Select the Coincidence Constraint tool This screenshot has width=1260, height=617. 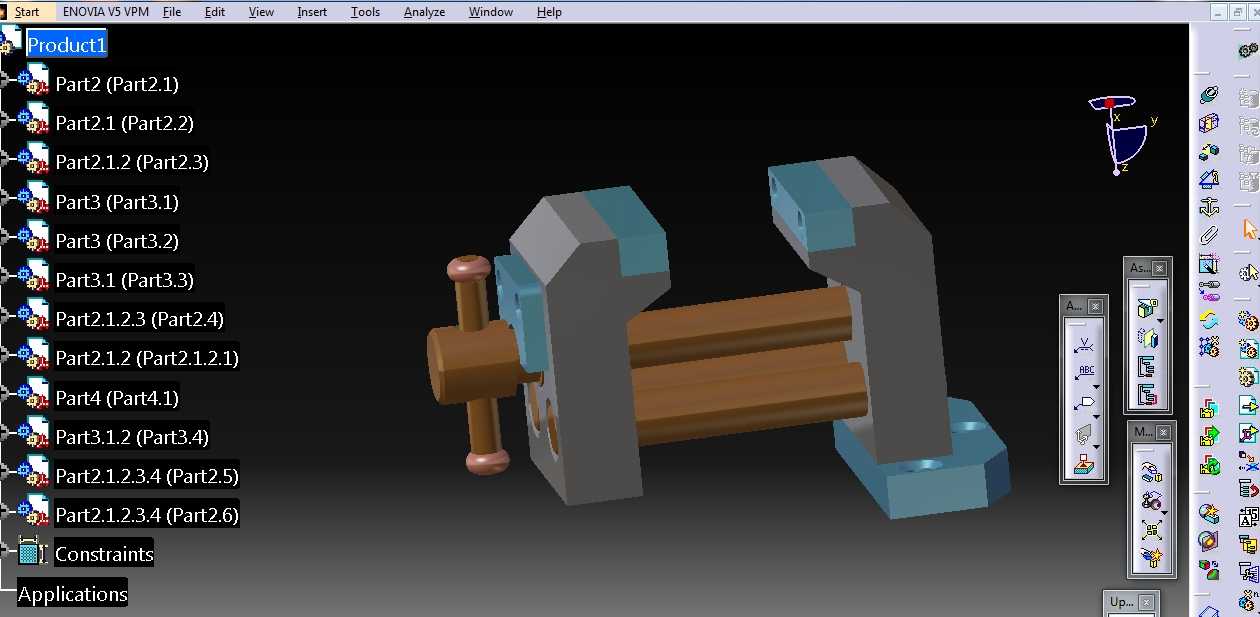pos(1209,94)
